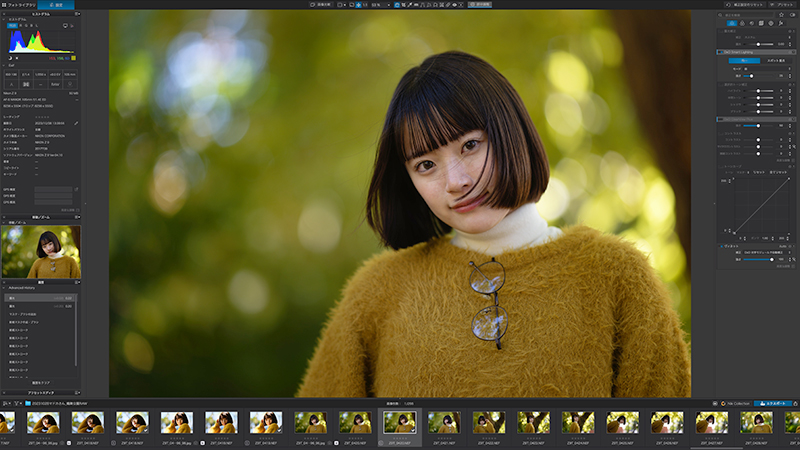Click the blue Export button above the filmstrip
Image resolution: width=800 pixels, height=450 pixels.
point(772,403)
